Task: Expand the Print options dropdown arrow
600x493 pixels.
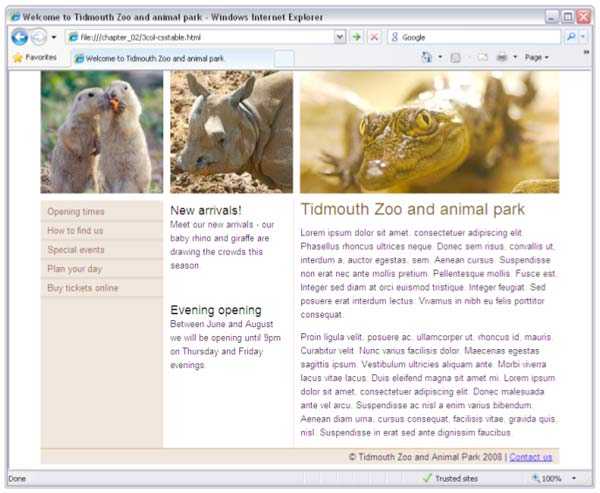Action: pos(515,57)
